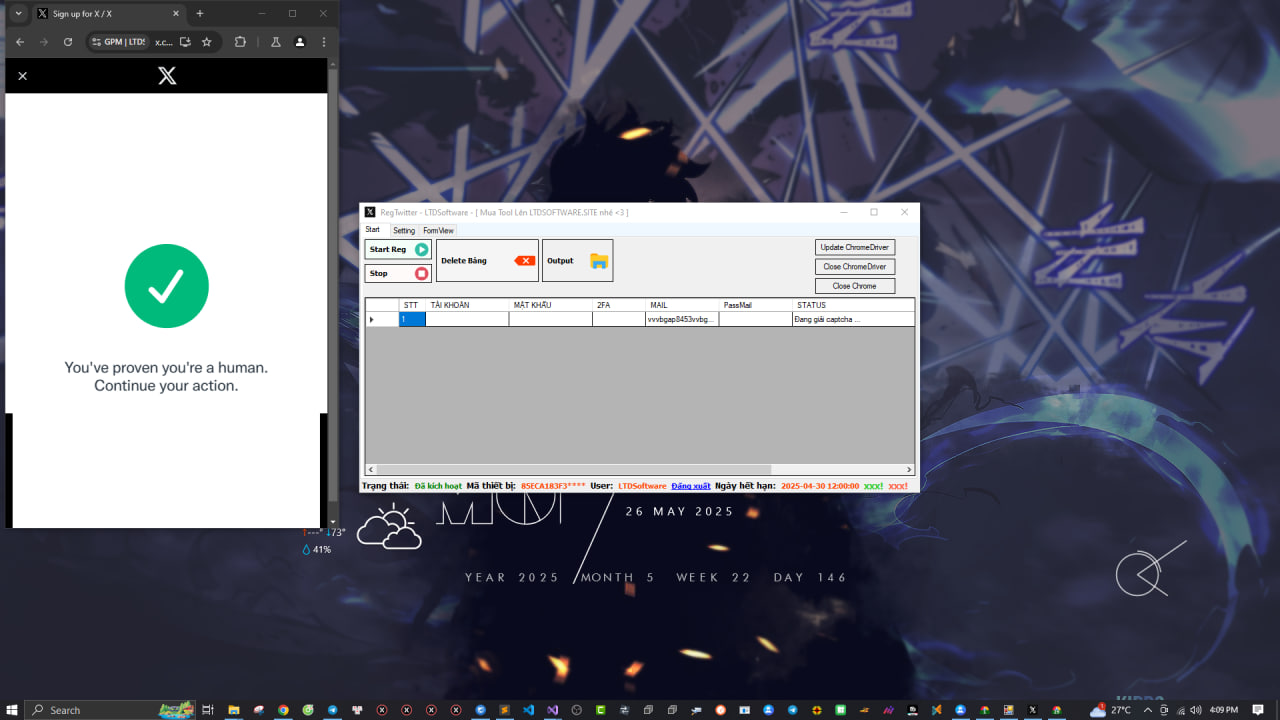This screenshot has width=1280, height=720.
Task: Select the STATUS column header
Action: coord(853,305)
